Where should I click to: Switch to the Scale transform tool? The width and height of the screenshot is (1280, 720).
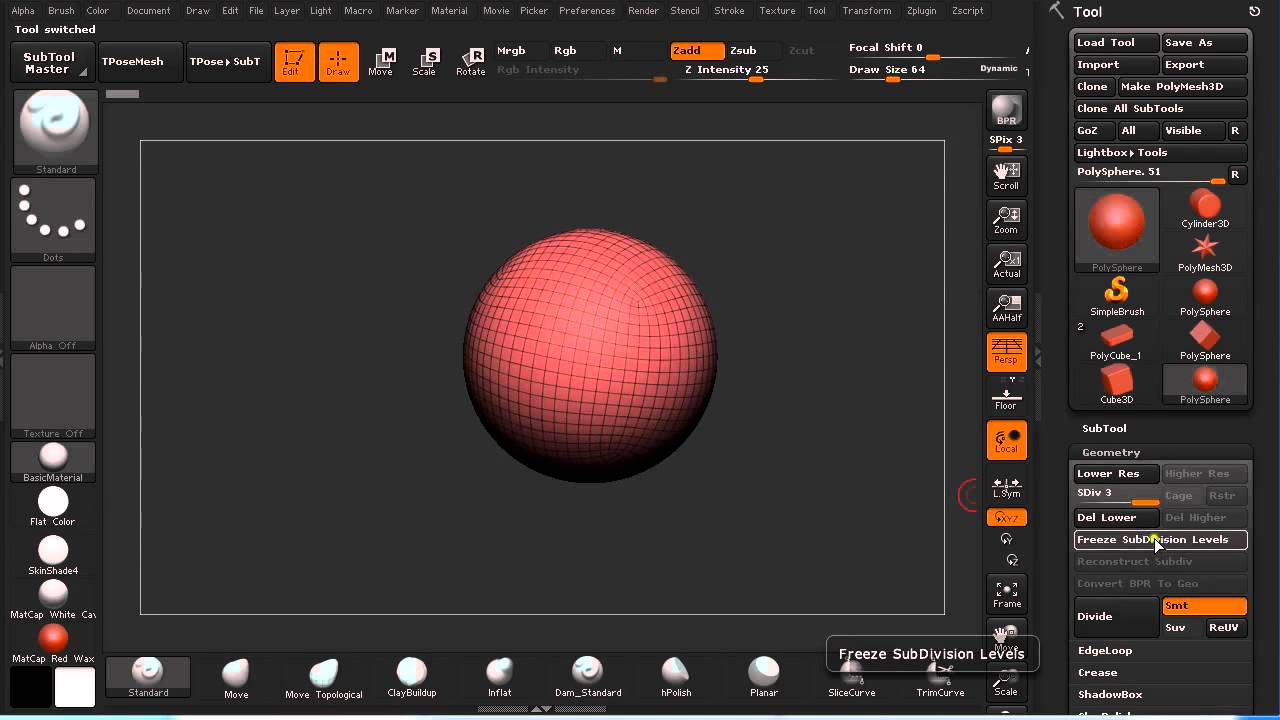pyautogui.click(x=424, y=62)
